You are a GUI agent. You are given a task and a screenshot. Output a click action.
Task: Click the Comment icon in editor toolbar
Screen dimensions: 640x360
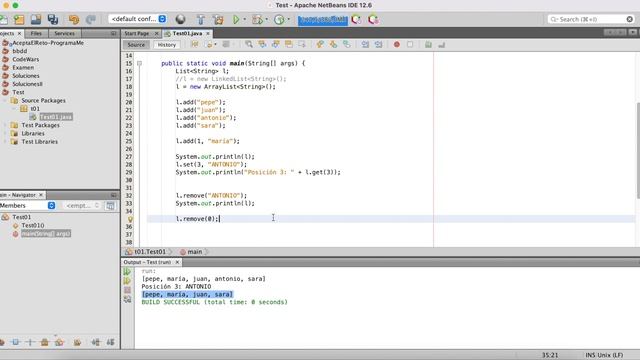click(428, 44)
